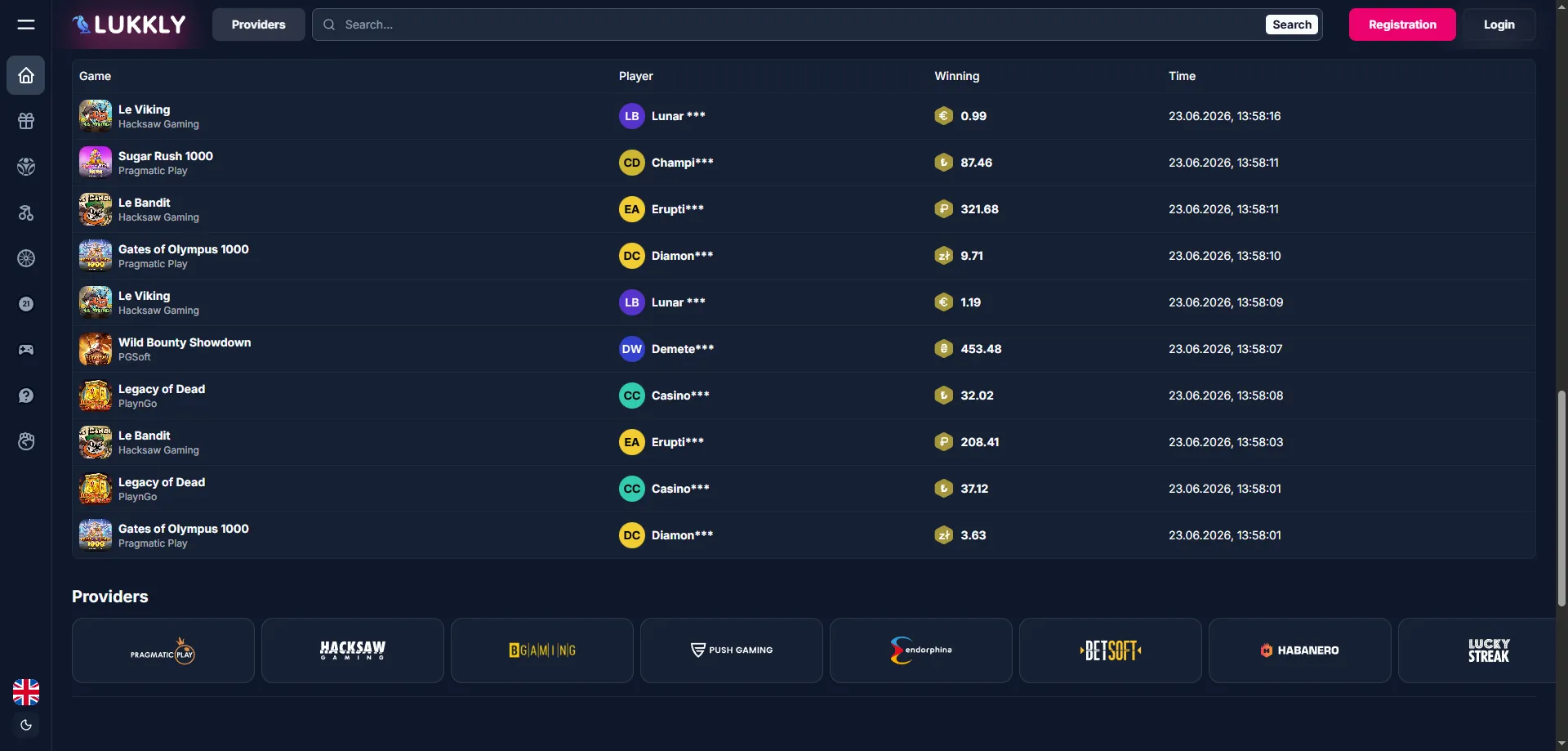
Task: Click the white Search button
Action: pyautogui.click(x=1292, y=25)
